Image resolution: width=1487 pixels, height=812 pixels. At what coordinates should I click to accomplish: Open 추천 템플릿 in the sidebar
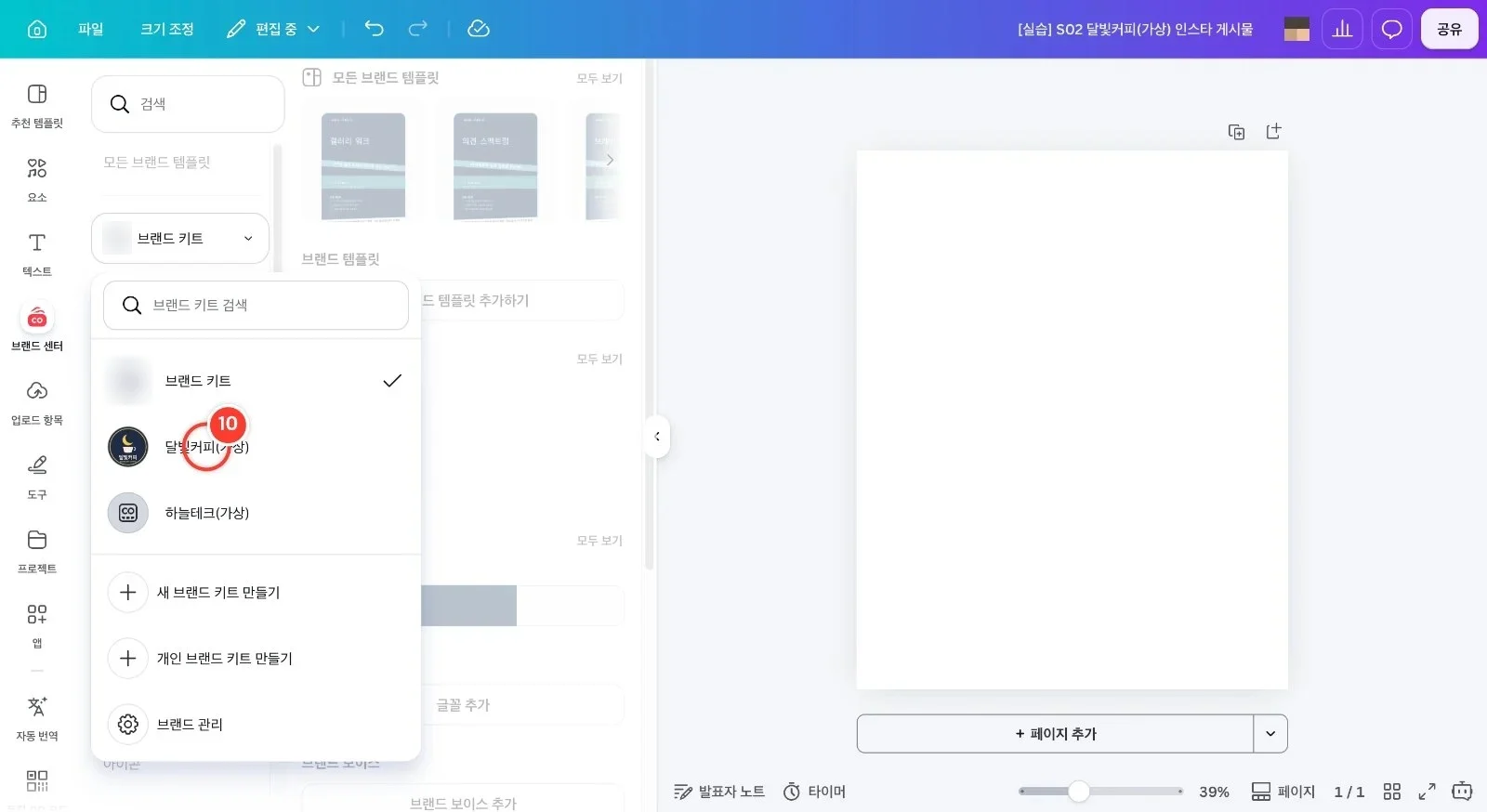(x=37, y=106)
